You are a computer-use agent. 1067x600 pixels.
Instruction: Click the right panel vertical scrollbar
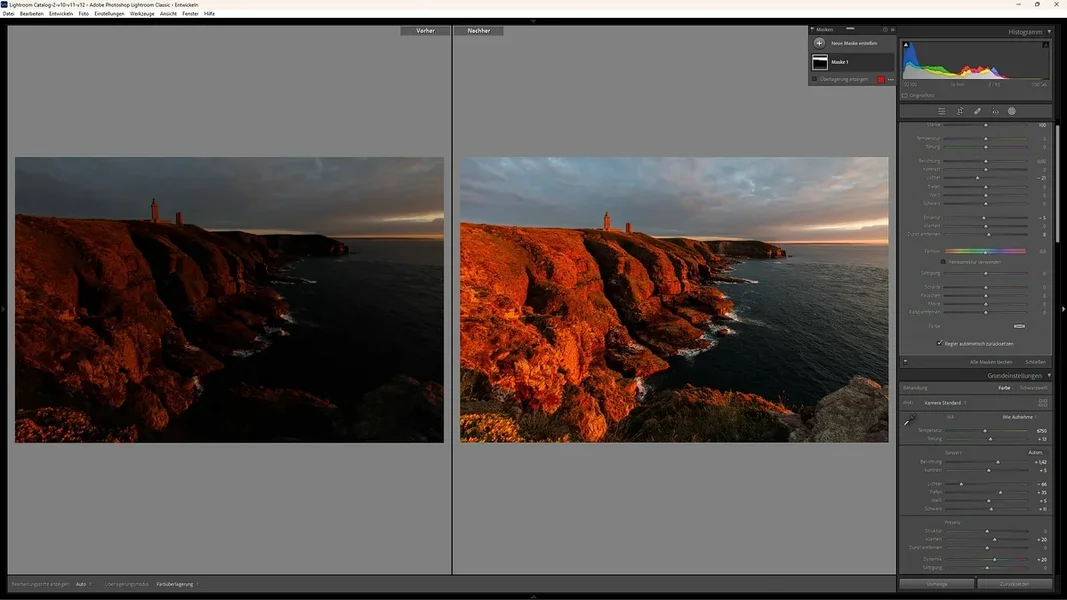click(1057, 184)
